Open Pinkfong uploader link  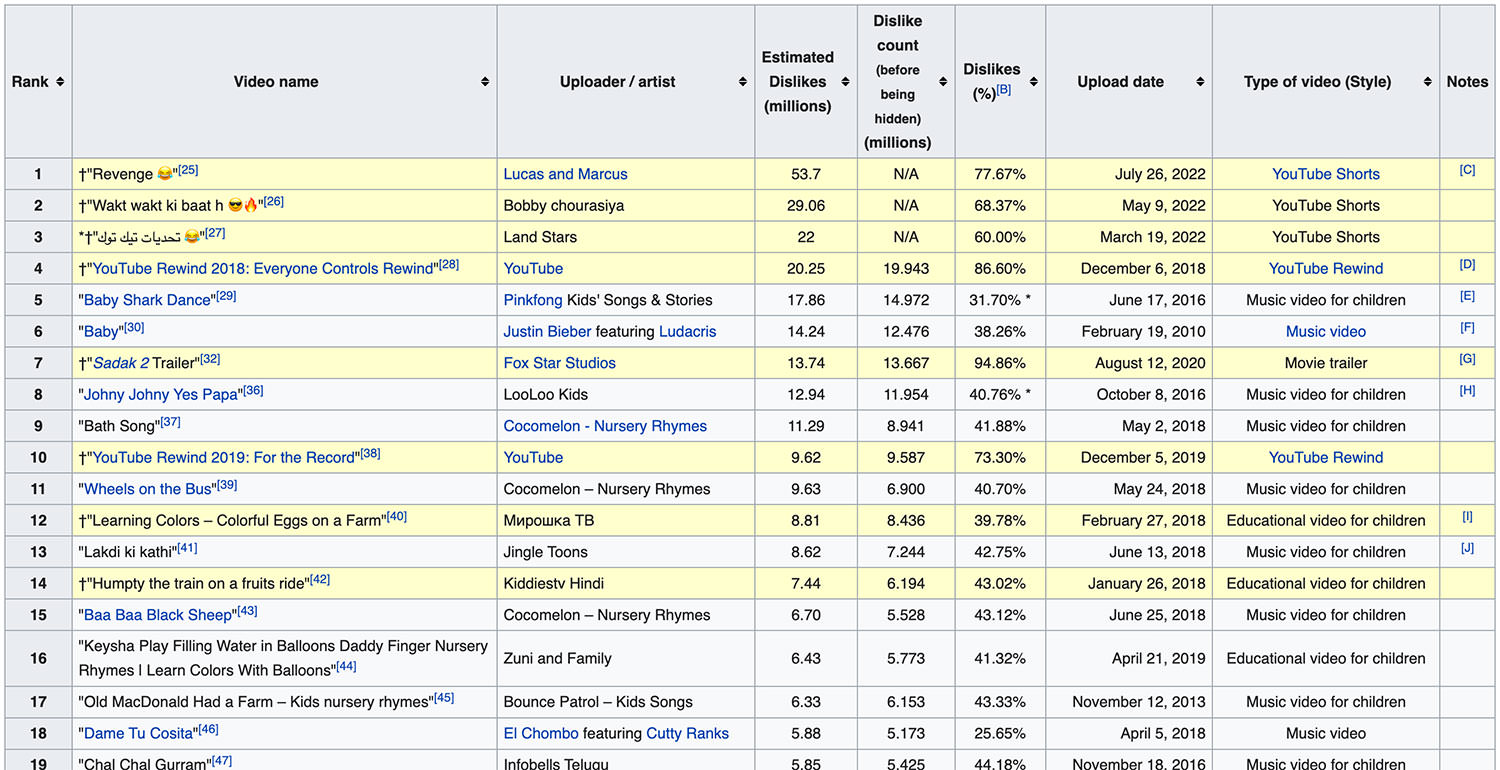534,300
